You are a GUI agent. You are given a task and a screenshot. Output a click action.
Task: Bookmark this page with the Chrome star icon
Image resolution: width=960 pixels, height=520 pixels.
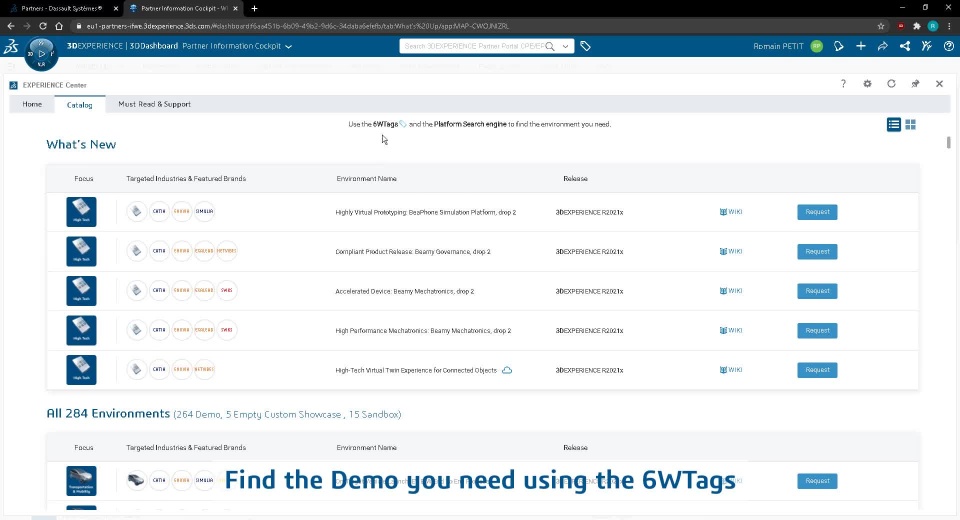pyautogui.click(x=881, y=26)
